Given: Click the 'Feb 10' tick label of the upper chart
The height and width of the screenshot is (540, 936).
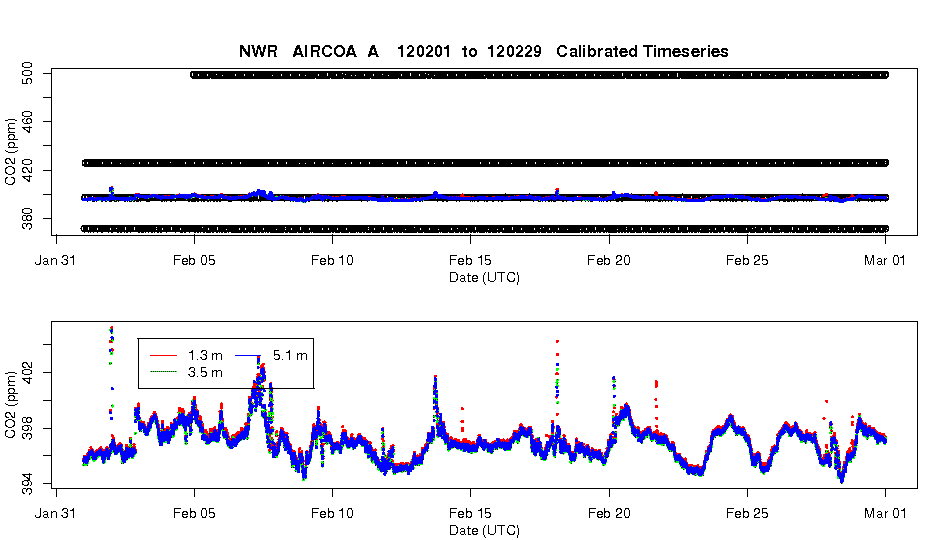Looking at the screenshot, I should [x=332, y=260].
